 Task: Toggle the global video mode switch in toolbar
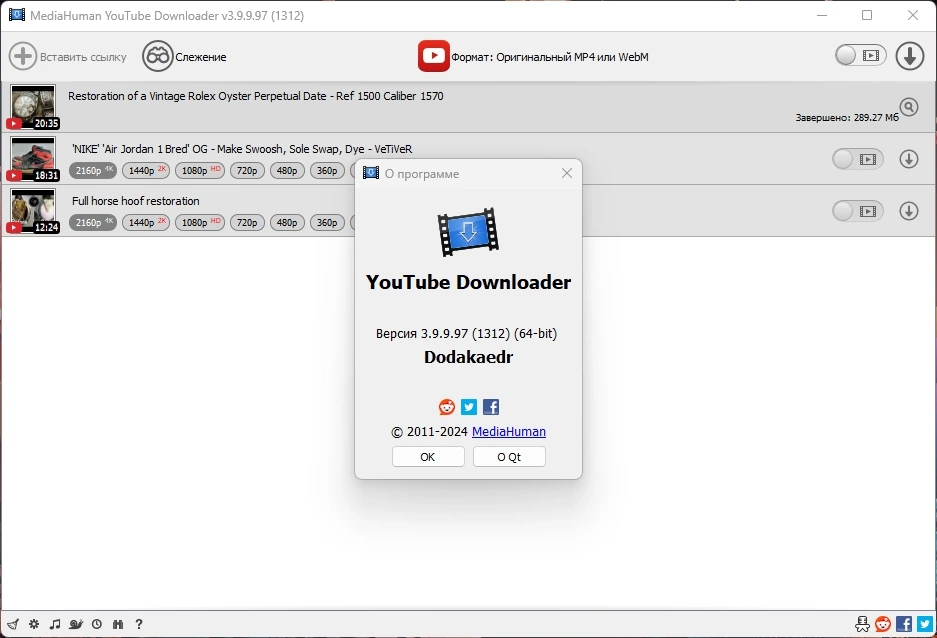861,56
